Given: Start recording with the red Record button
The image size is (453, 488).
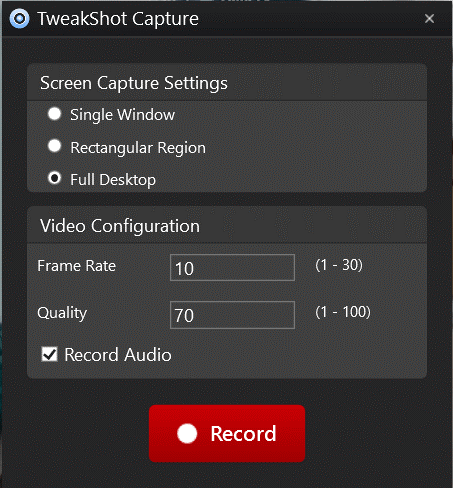Looking at the screenshot, I should (x=227, y=433).
